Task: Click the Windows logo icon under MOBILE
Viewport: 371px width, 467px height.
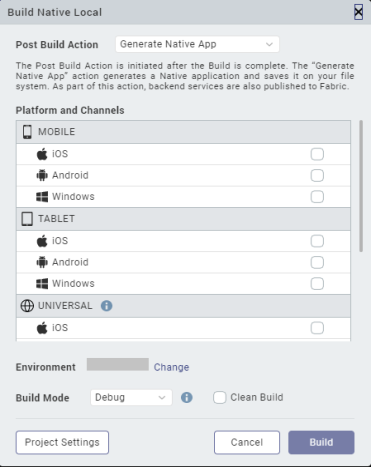Action: (x=42, y=197)
